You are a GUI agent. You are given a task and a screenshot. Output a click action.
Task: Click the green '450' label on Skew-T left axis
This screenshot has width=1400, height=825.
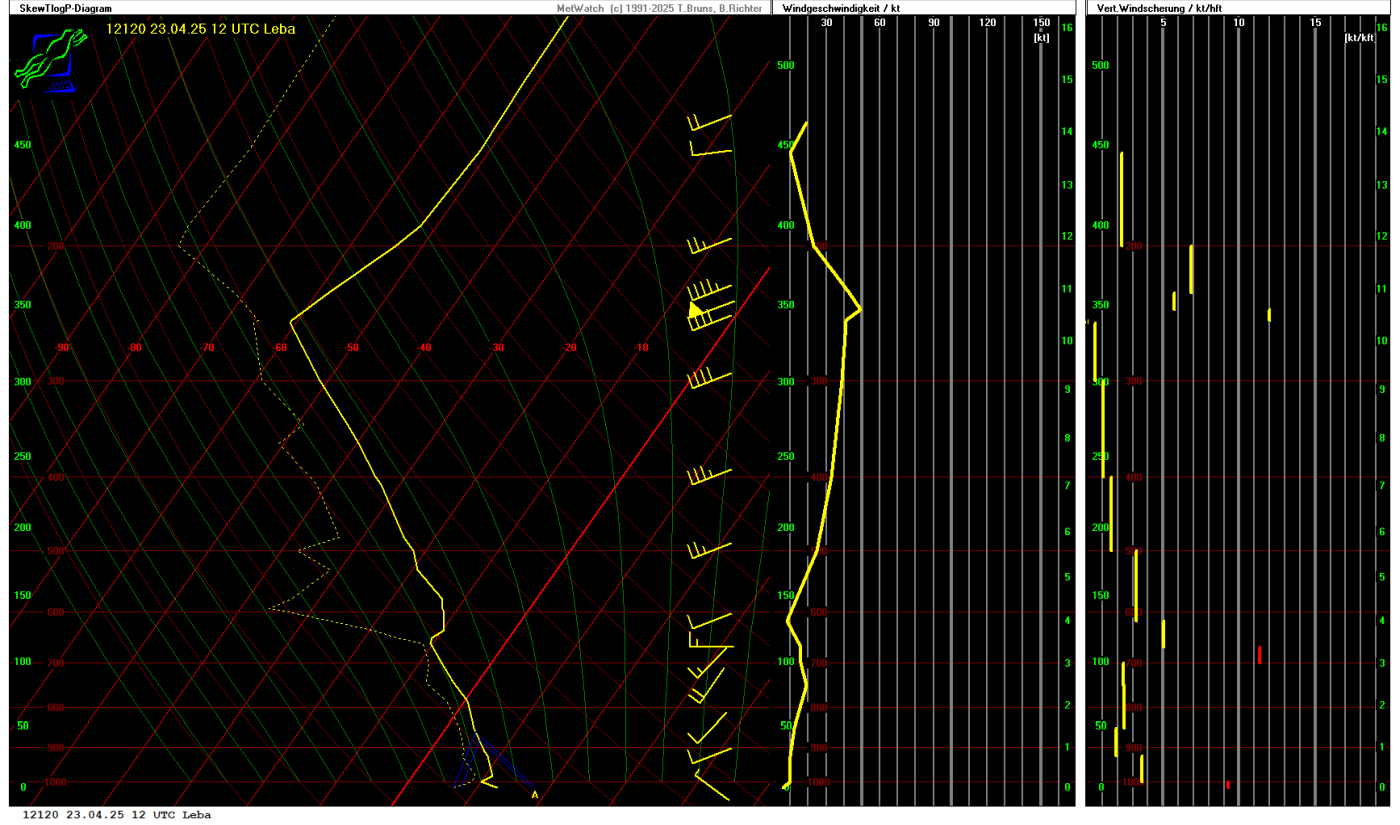(x=23, y=145)
